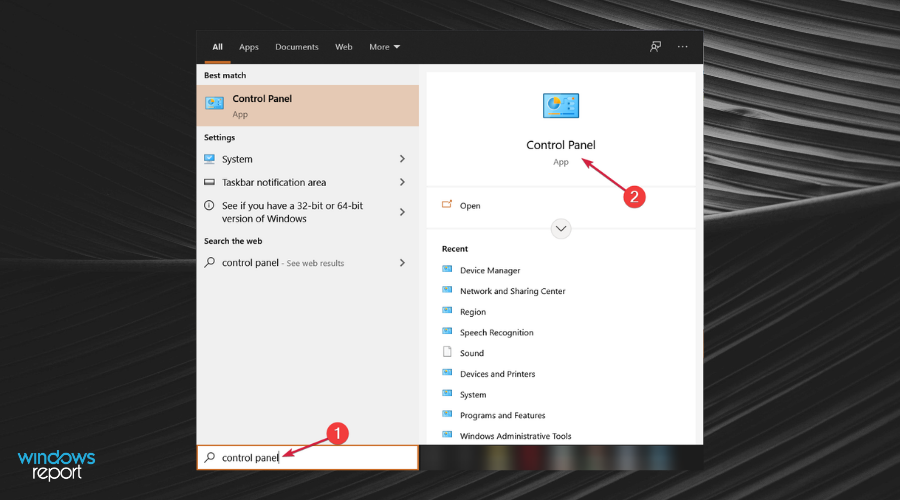Expand the System result chevron
900x500 pixels.
[x=402, y=158]
